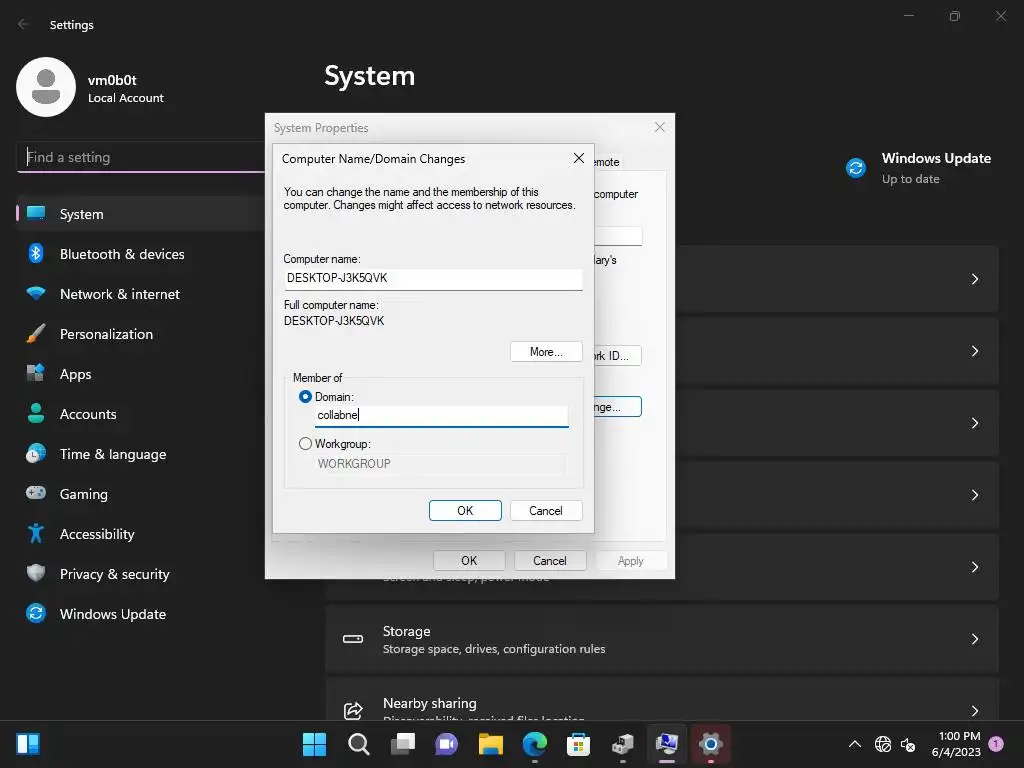Switch to System Properties taskbar icon
This screenshot has width=1024, height=768.
(x=667, y=744)
